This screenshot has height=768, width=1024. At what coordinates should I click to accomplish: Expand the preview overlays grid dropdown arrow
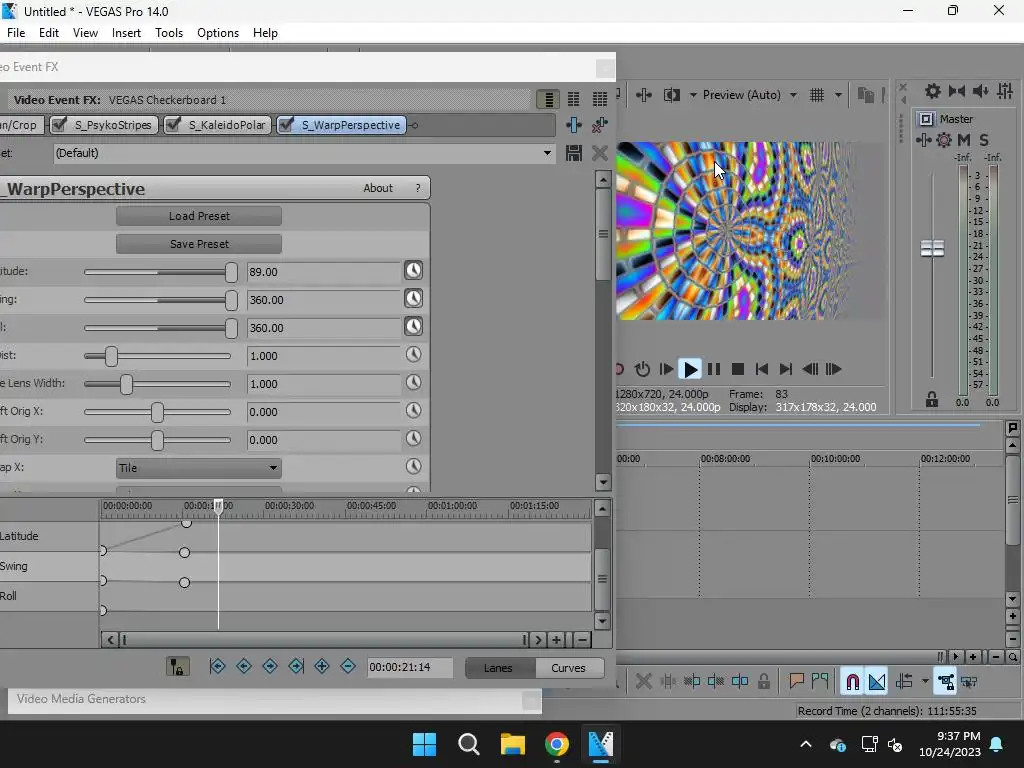pos(838,95)
